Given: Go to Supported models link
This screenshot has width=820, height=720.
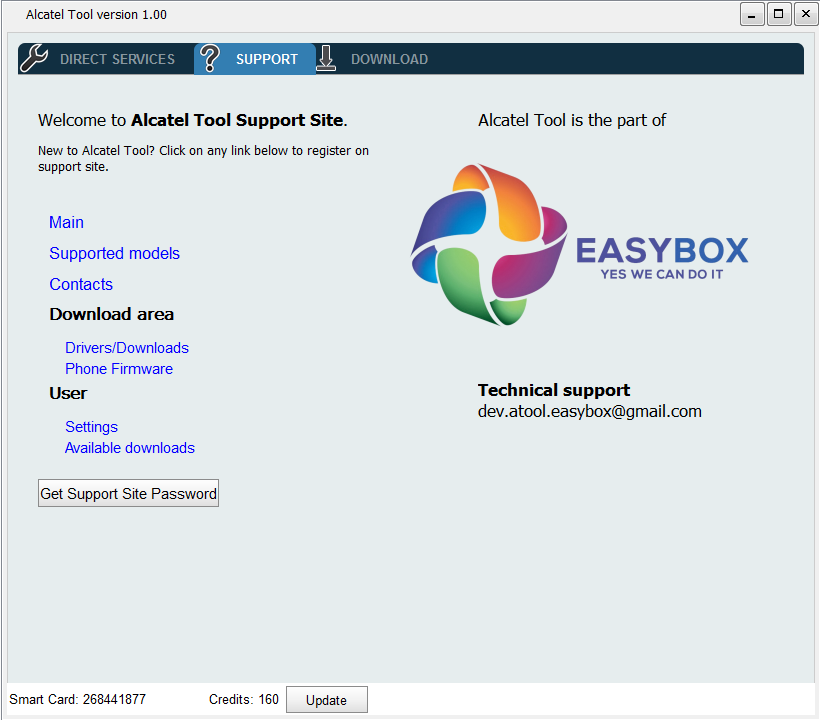Looking at the screenshot, I should coord(115,254).
